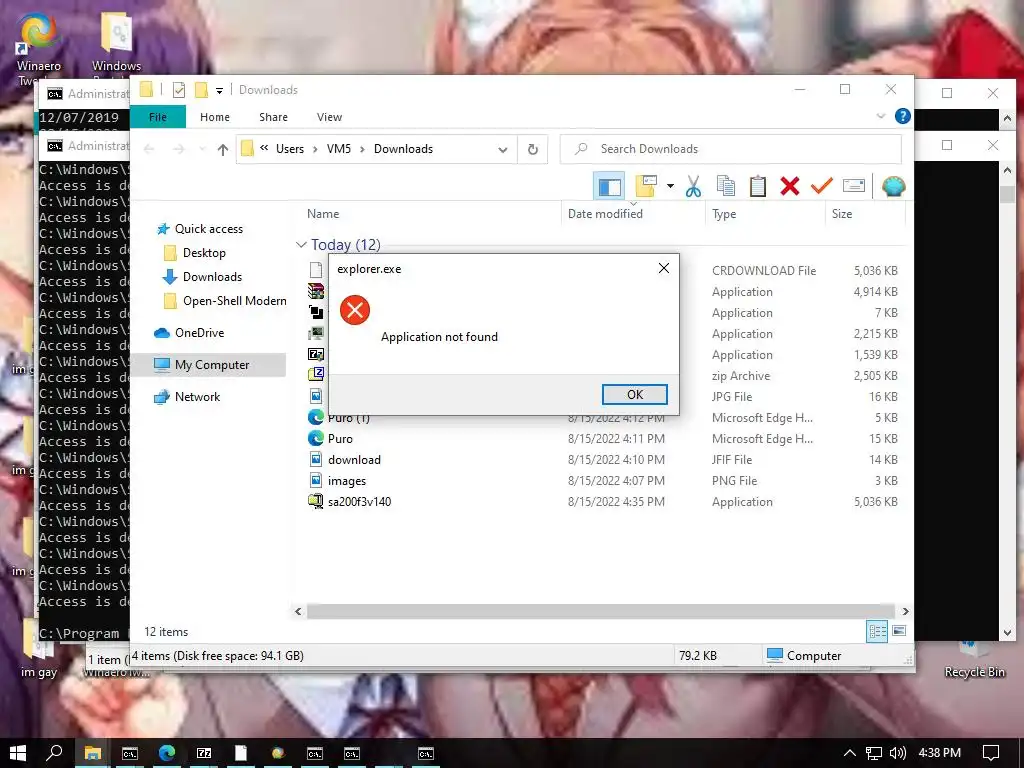Click the New folder icon in title bar
The width and height of the screenshot is (1024, 768).
click(x=201, y=90)
